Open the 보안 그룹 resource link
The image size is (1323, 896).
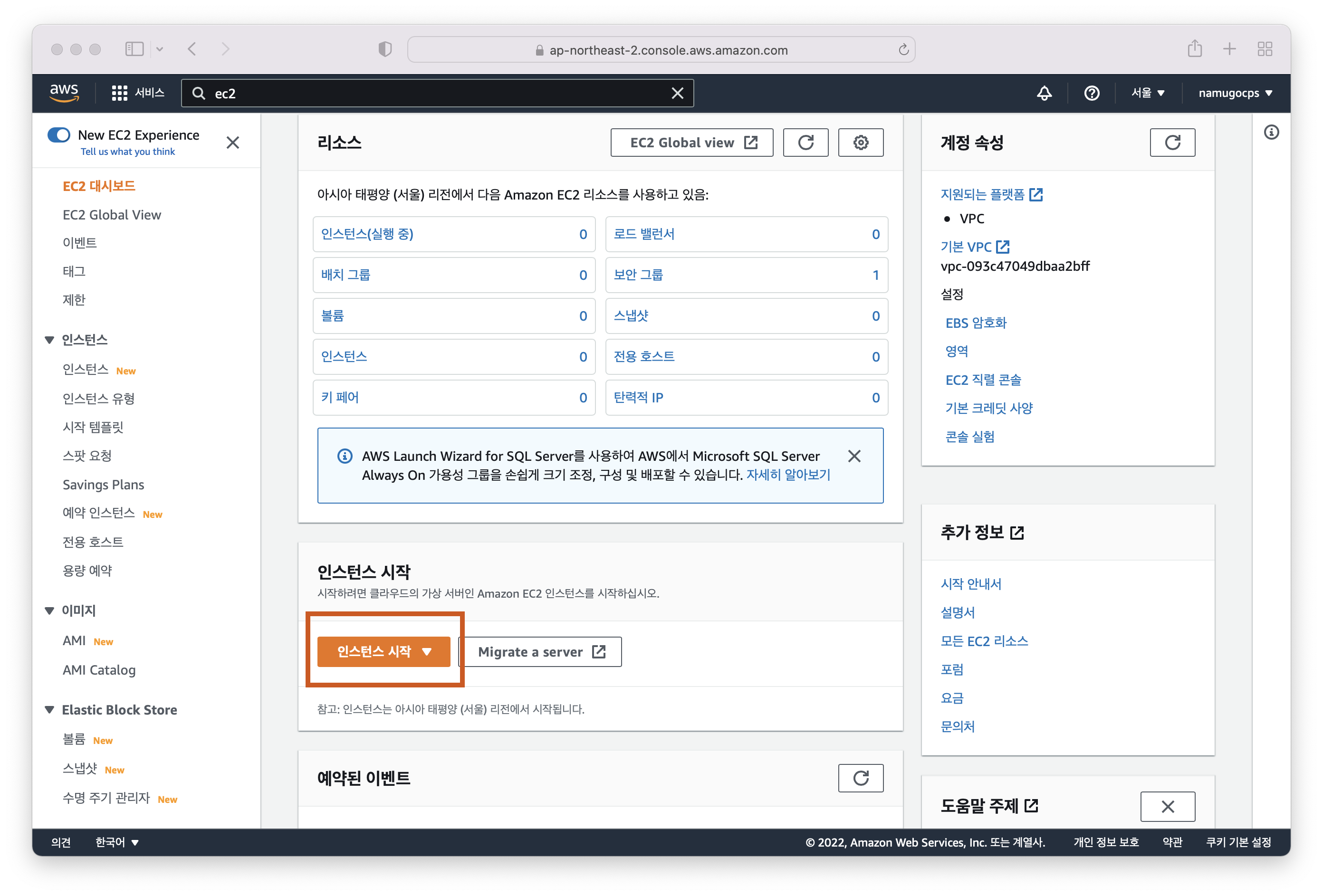638,275
